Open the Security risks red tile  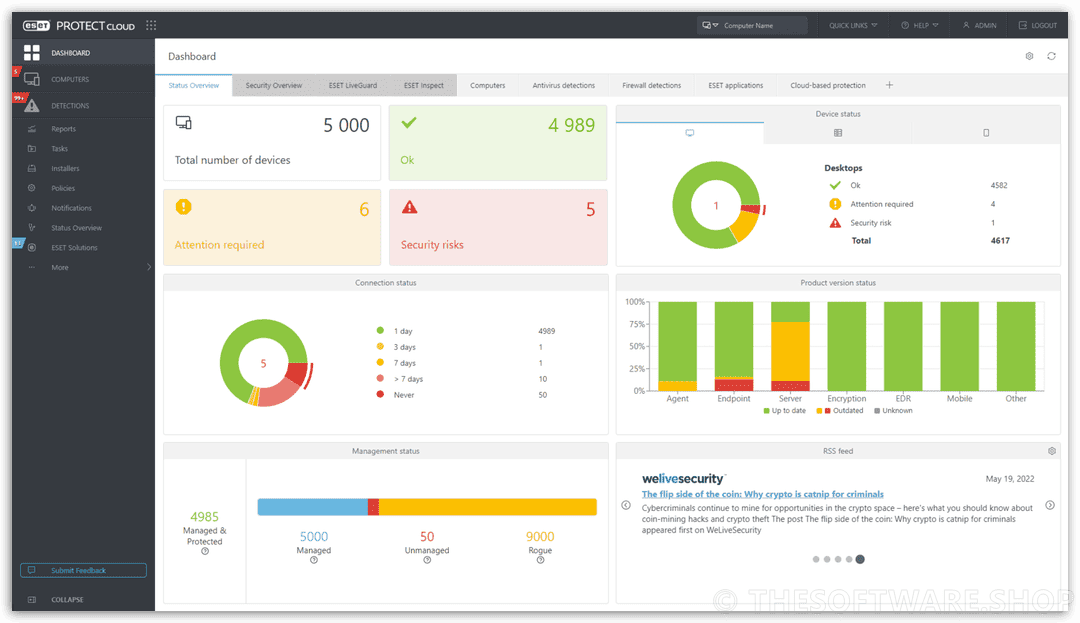point(498,227)
